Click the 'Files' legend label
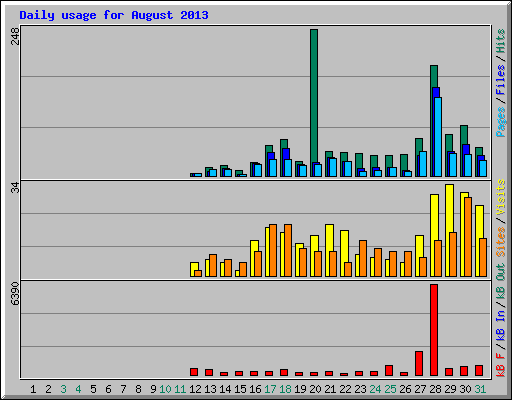The image size is (512, 400). (x=500, y=80)
